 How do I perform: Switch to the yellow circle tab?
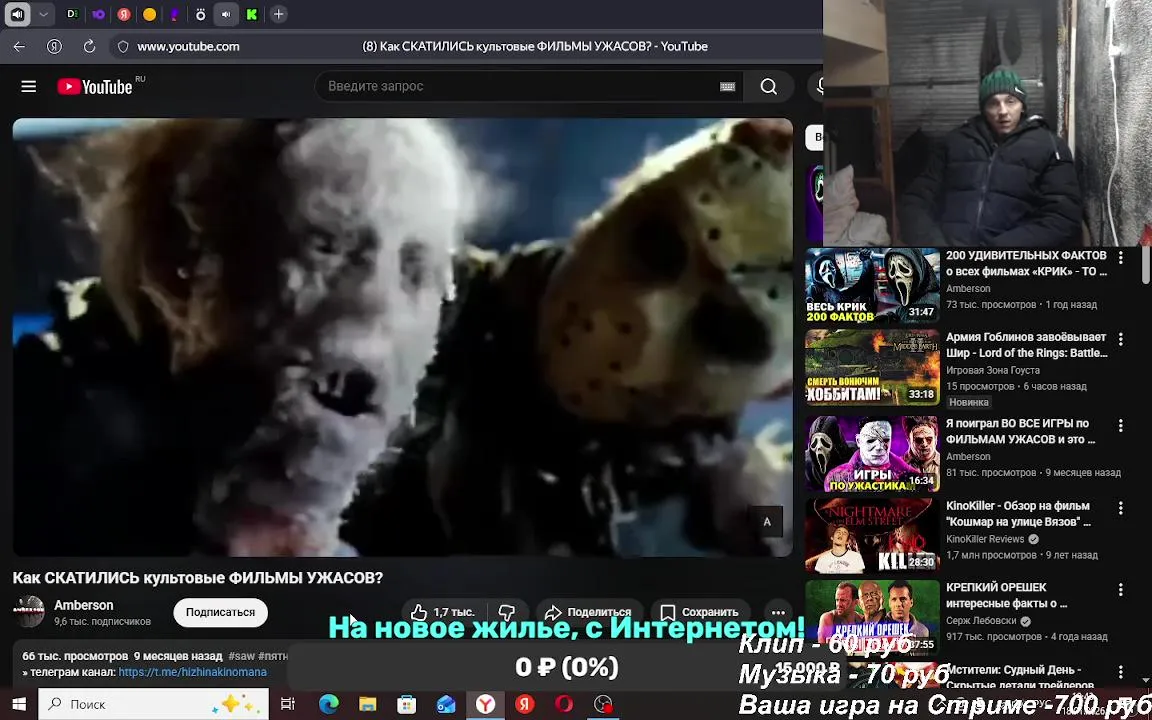click(x=149, y=14)
